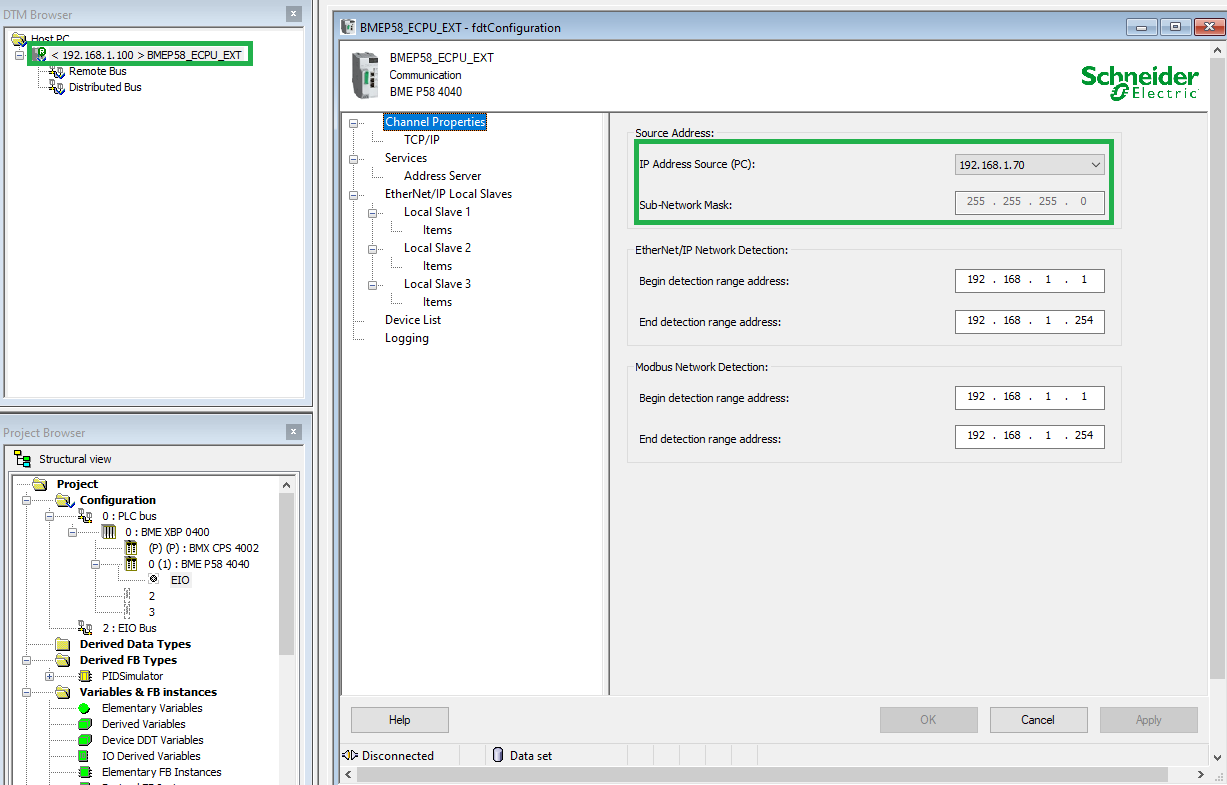The height and width of the screenshot is (785, 1227).
Task: Collapse the Local Slave 1 node
Action: pos(373,213)
